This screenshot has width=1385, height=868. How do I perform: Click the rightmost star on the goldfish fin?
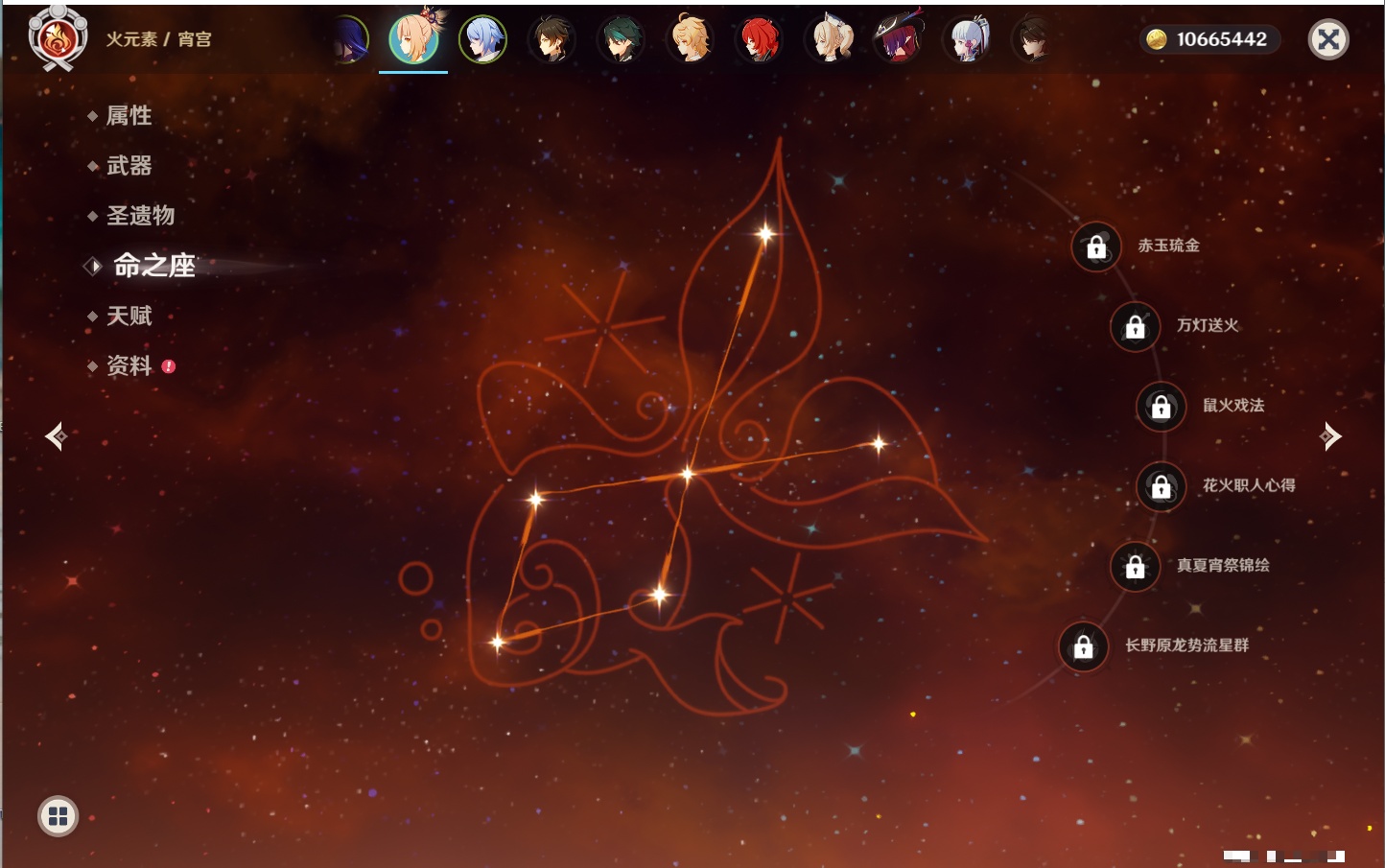click(879, 443)
